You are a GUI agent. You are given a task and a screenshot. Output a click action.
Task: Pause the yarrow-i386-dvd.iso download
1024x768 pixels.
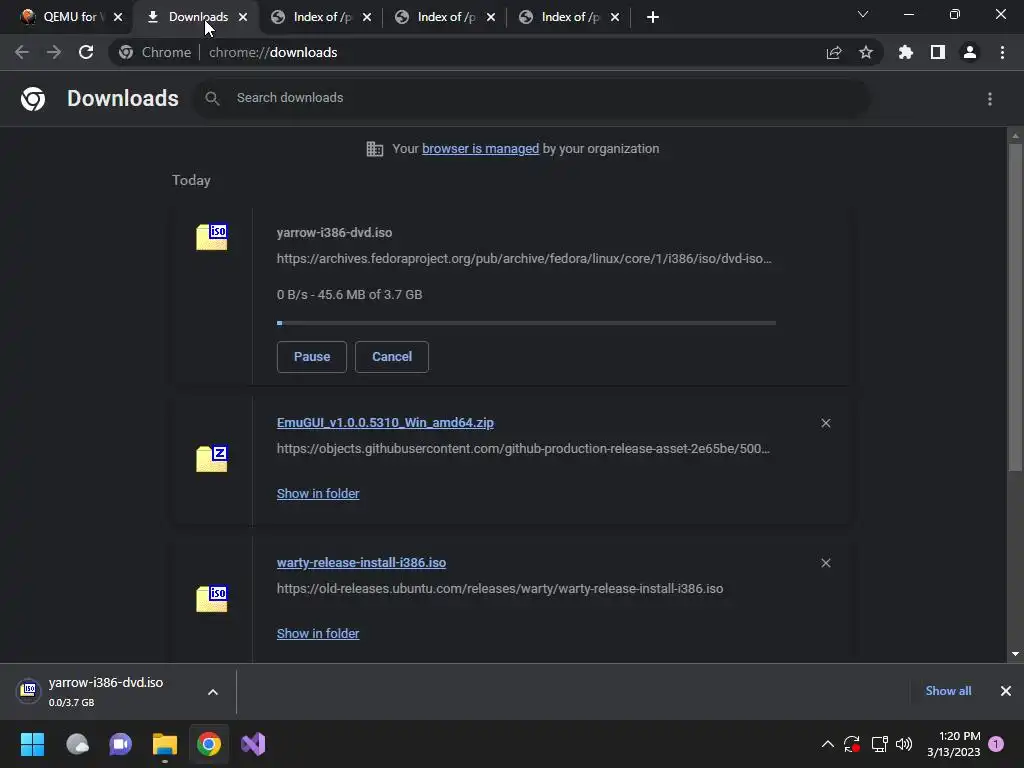click(x=312, y=357)
